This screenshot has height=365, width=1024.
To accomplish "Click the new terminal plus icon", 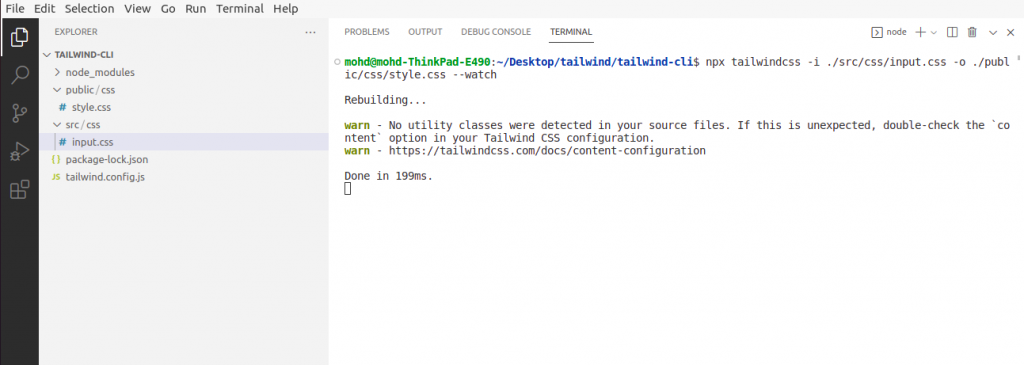I will pos(920,32).
